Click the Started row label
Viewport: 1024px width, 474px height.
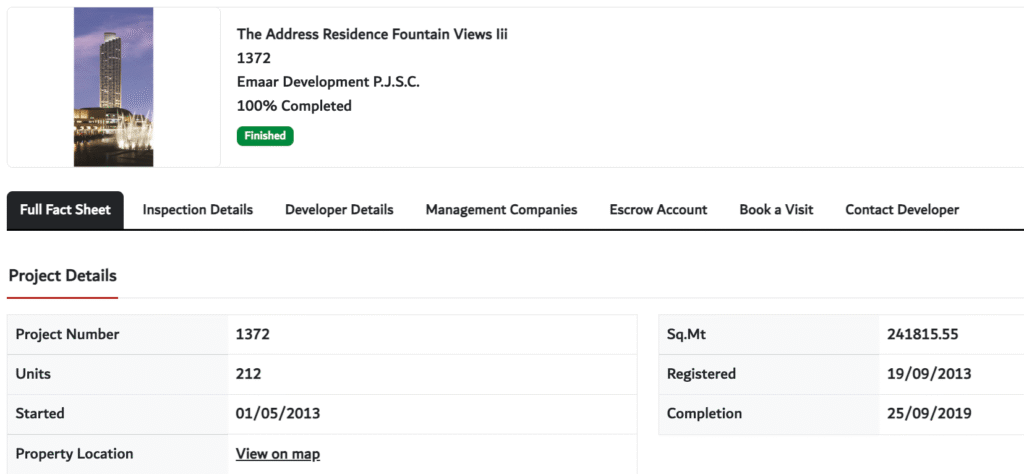40,413
